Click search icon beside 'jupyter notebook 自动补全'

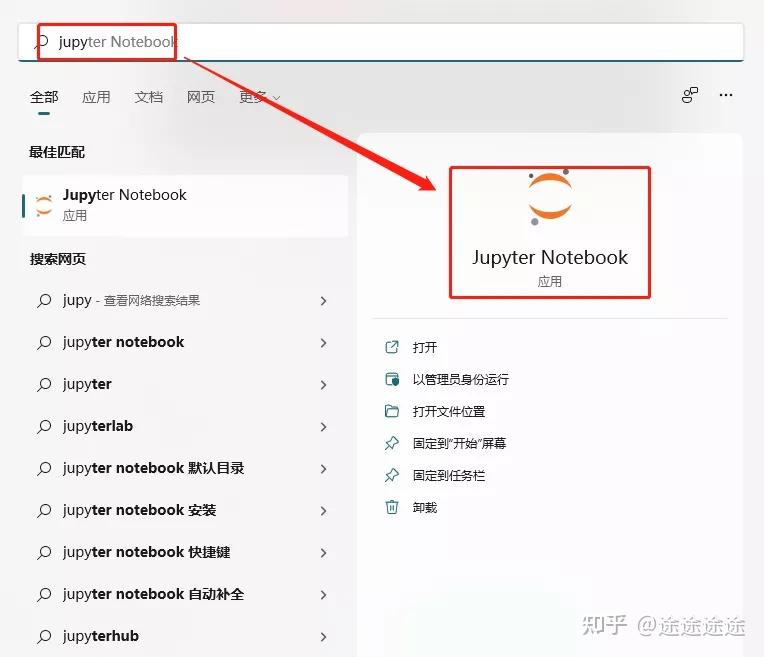coord(44,594)
